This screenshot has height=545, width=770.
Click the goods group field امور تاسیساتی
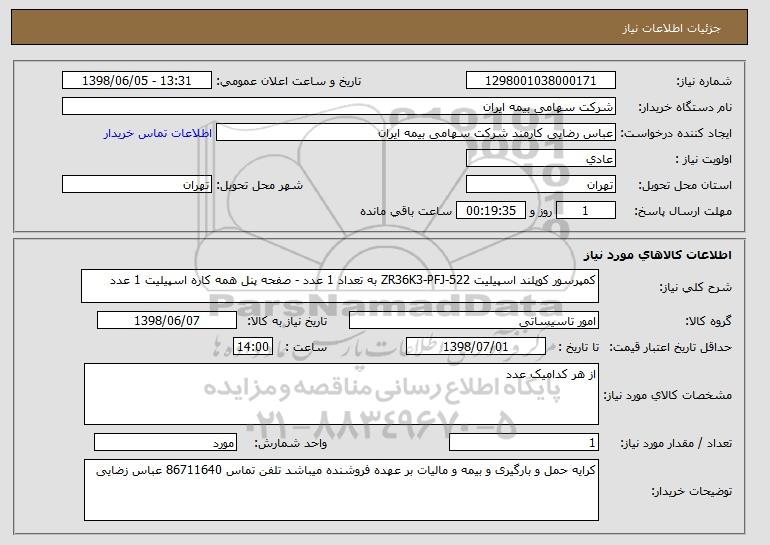(x=474, y=321)
